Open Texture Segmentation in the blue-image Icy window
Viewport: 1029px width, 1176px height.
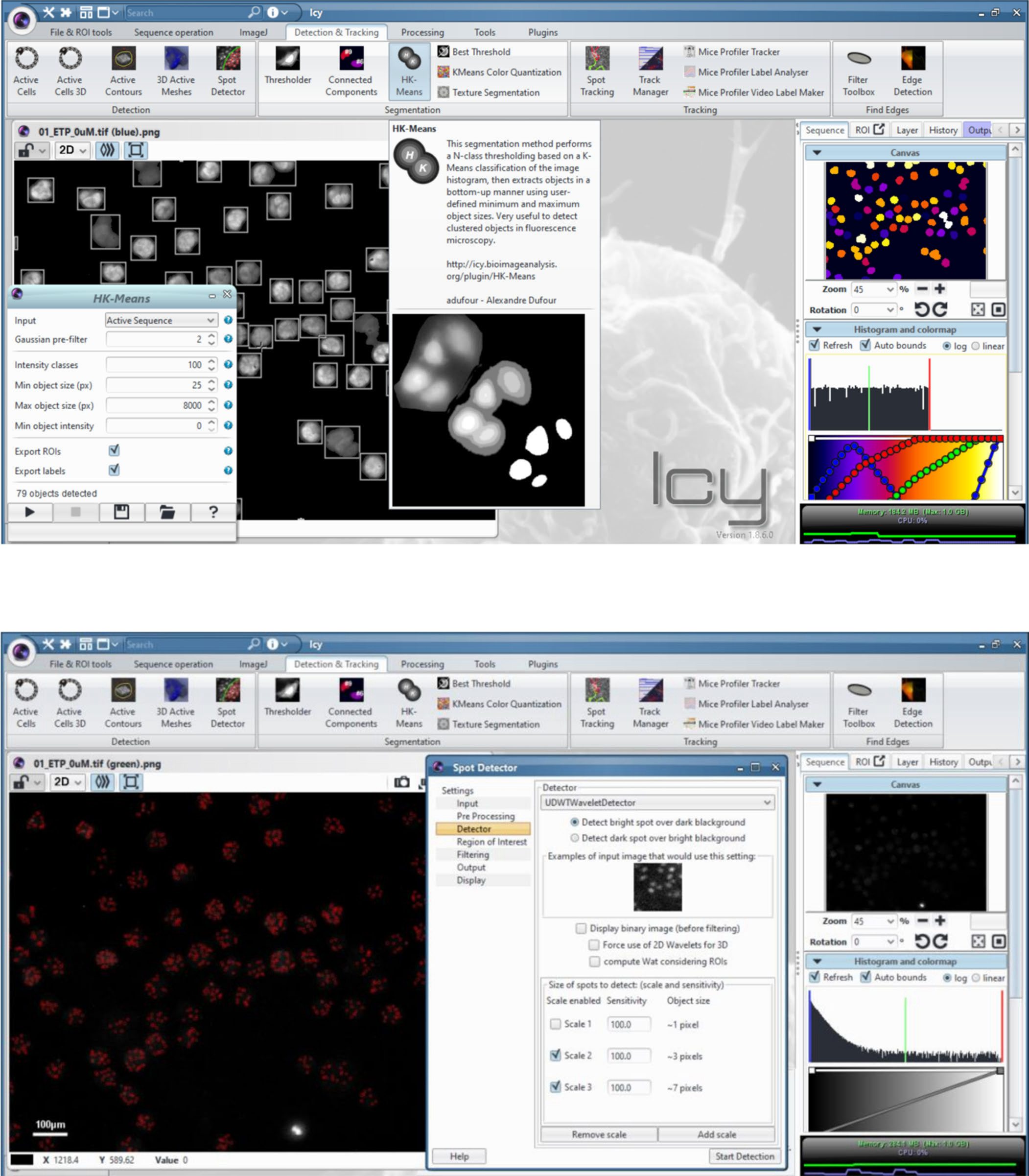(x=489, y=93)
